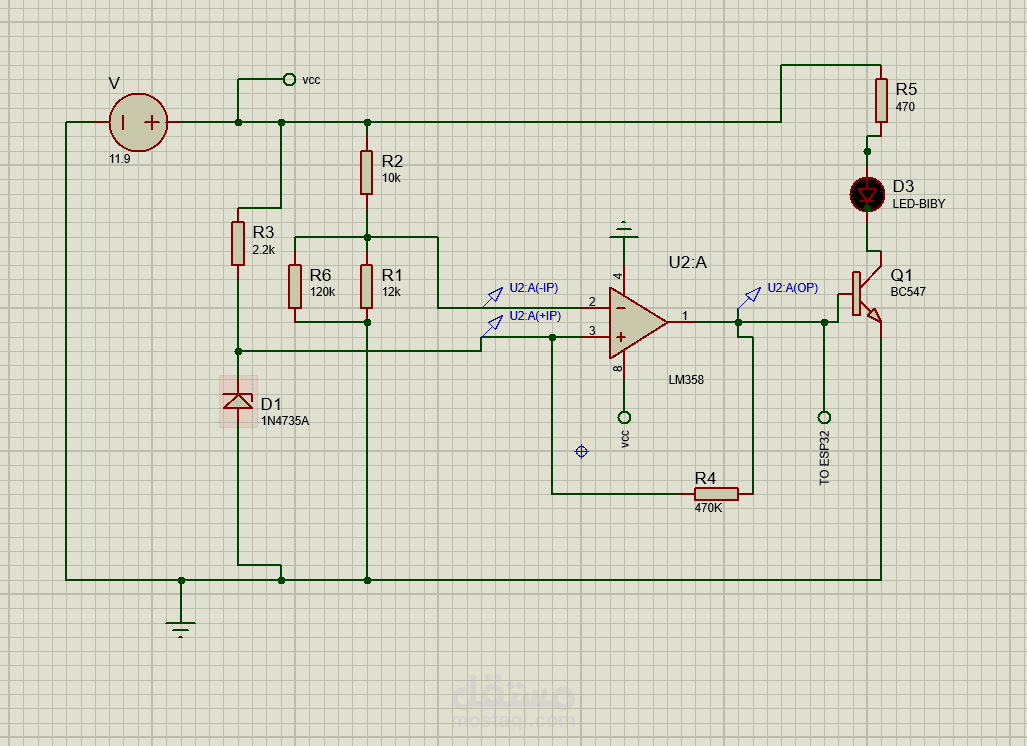The image size is (1027, 746).
Task: Click the R2 10k value label
Action: click(x=391, y=178)
